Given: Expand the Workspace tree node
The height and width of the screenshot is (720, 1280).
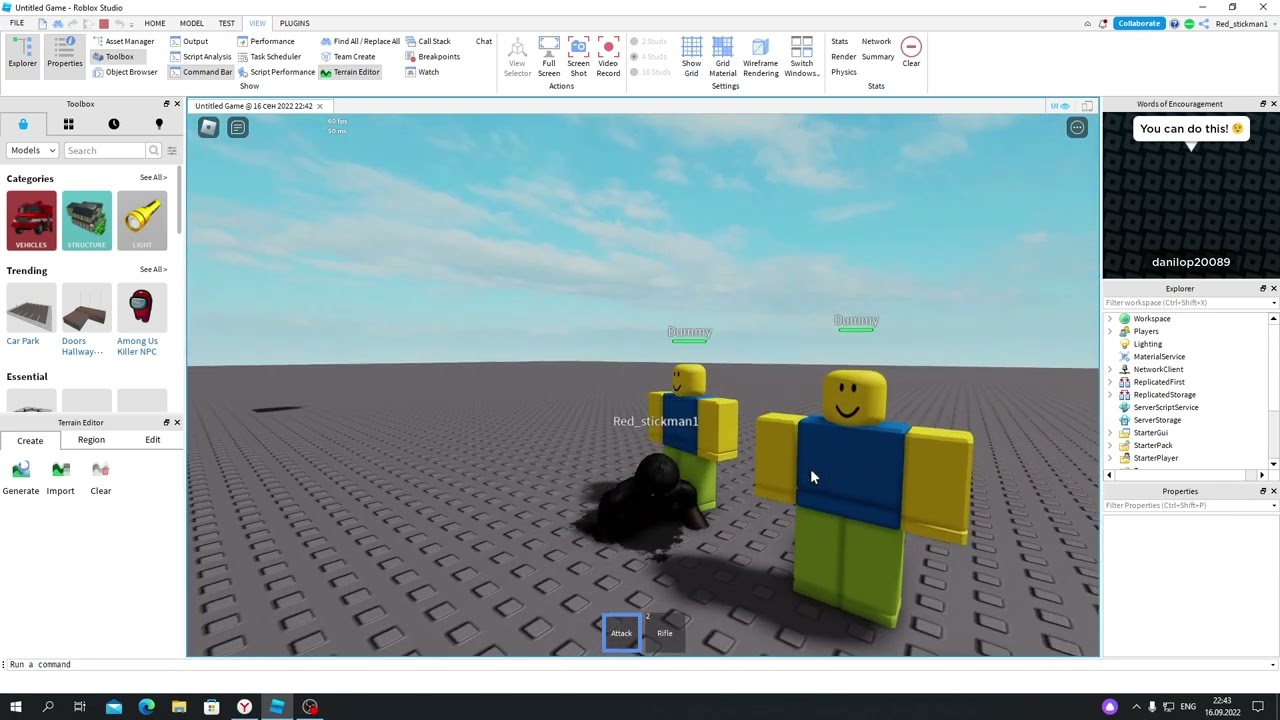Looking at the screenshot, I should [1110, 319].
